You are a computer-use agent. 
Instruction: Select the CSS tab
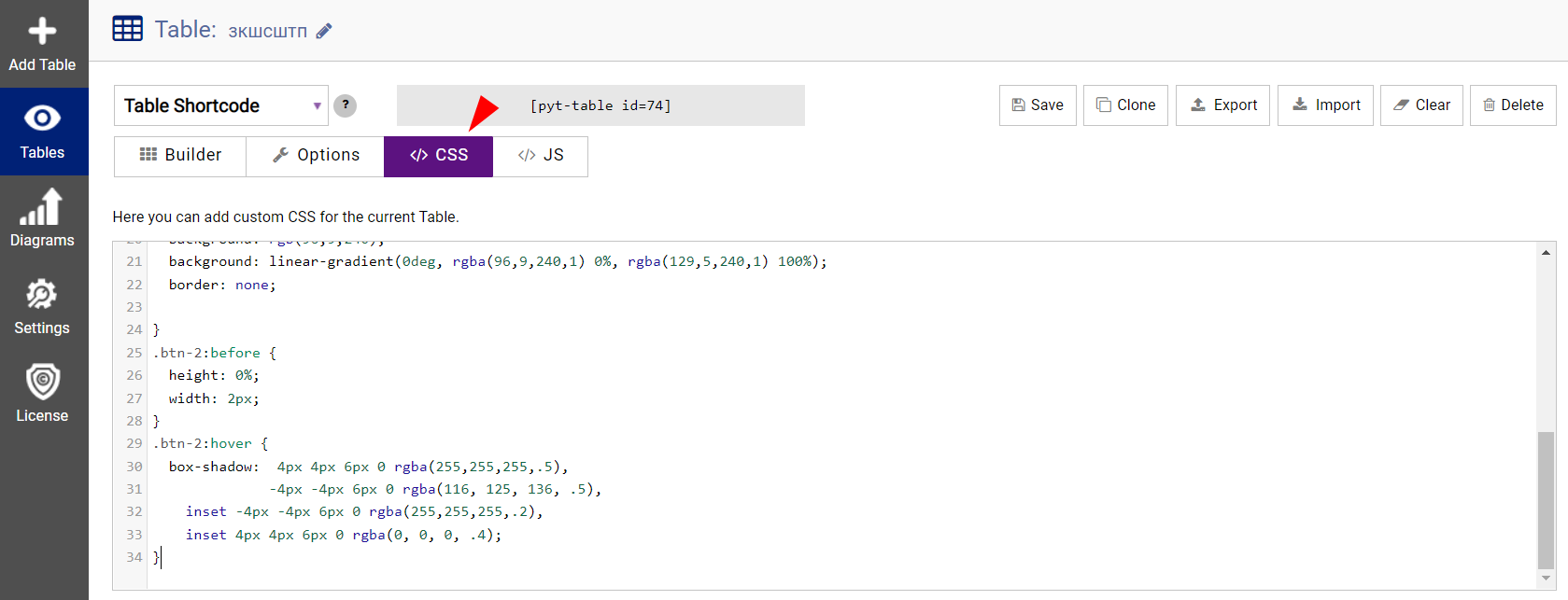(x=439, y=155)
